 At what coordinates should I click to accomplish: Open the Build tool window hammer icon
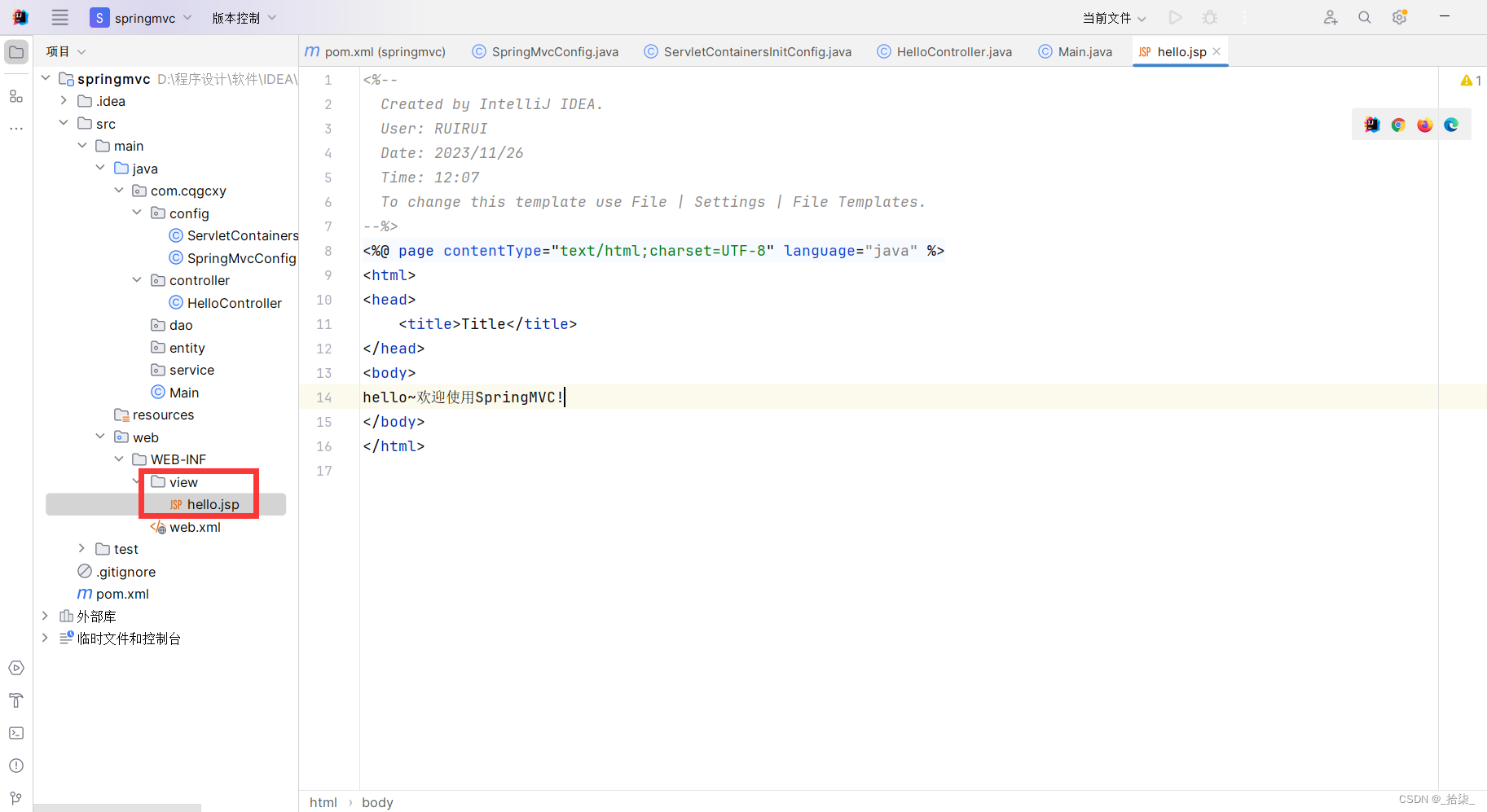coord(15,700)
